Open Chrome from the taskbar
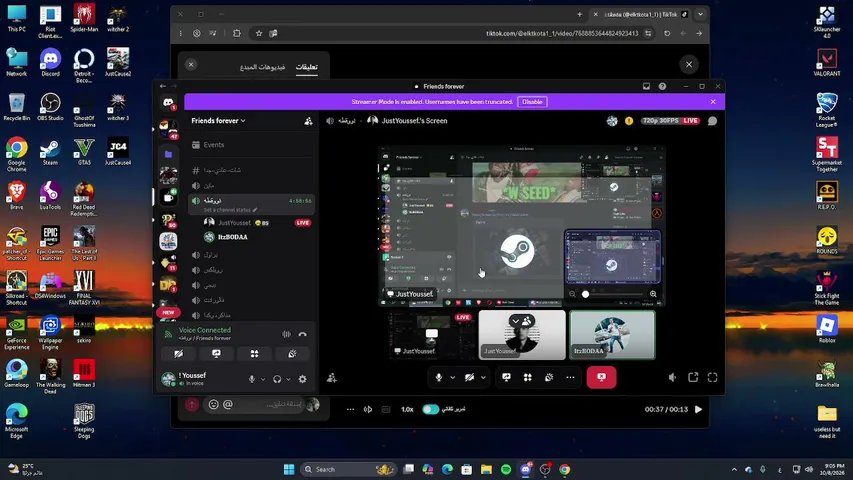The width and height of the screenshot is (853, 480). click(x=565, y=469)
